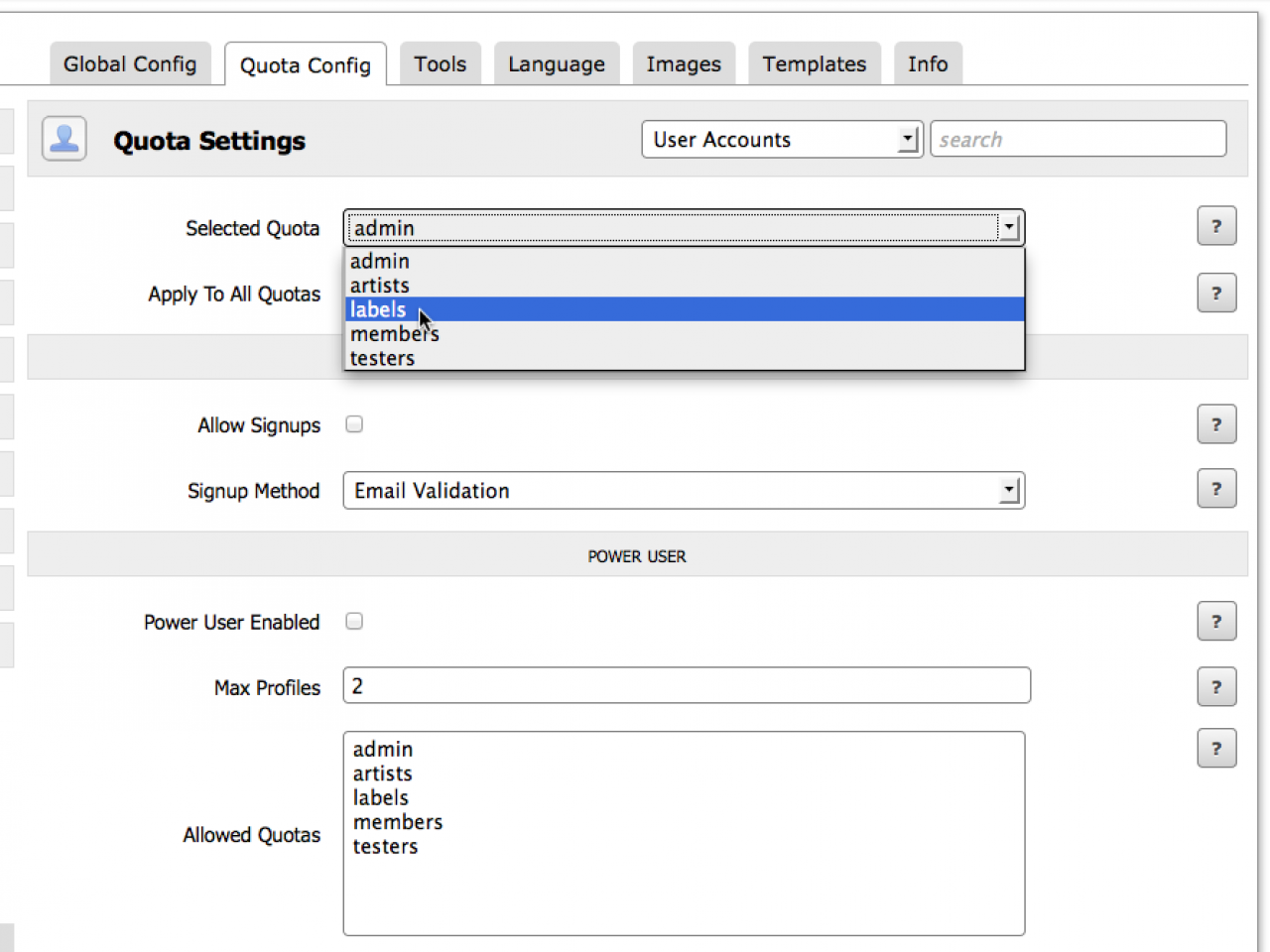Show help for Allowed Quotas list
1270x952 pixels.
(1215, 749)
